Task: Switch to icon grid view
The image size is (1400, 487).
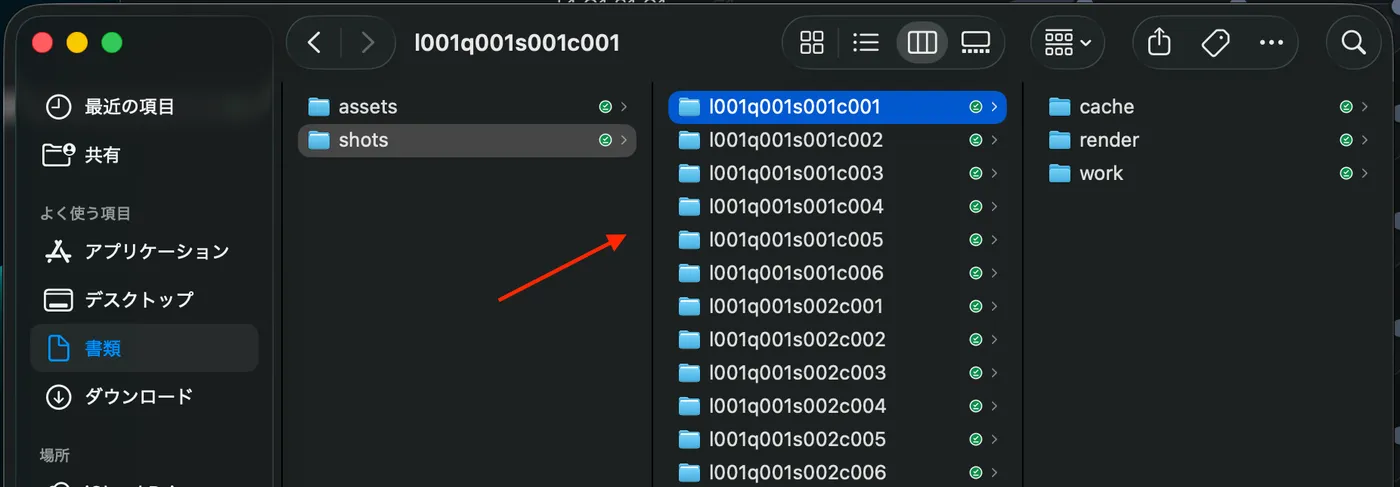Action: [812, 42]
